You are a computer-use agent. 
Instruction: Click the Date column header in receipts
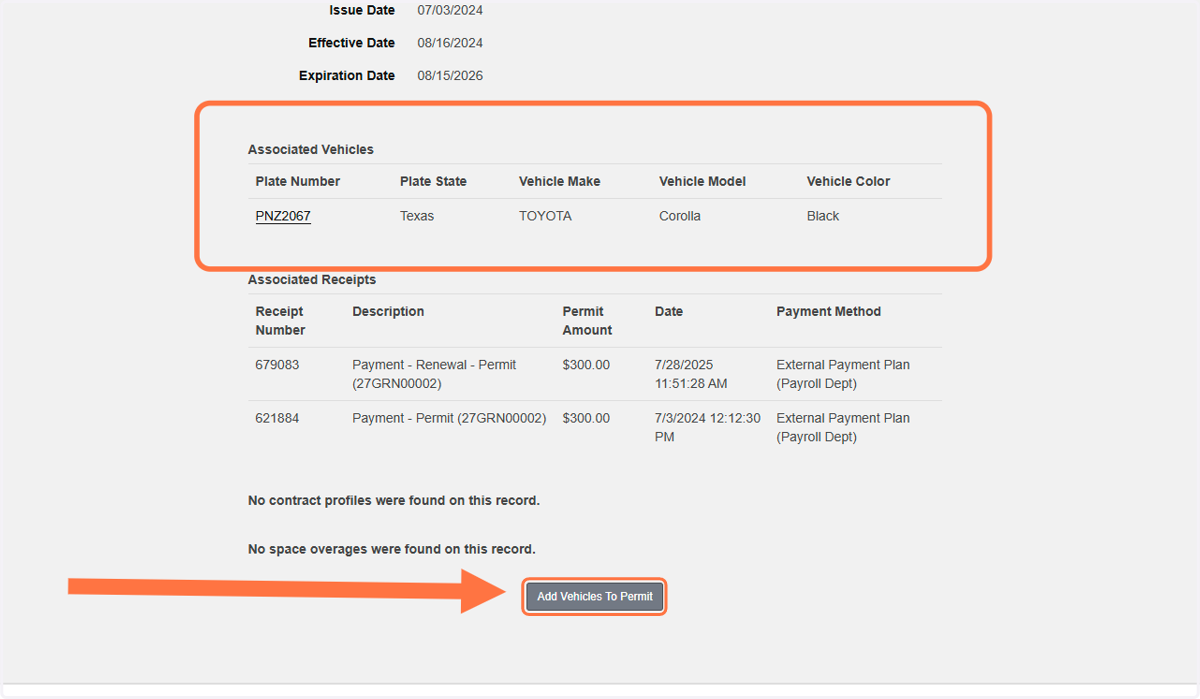[x=669, y=311]
